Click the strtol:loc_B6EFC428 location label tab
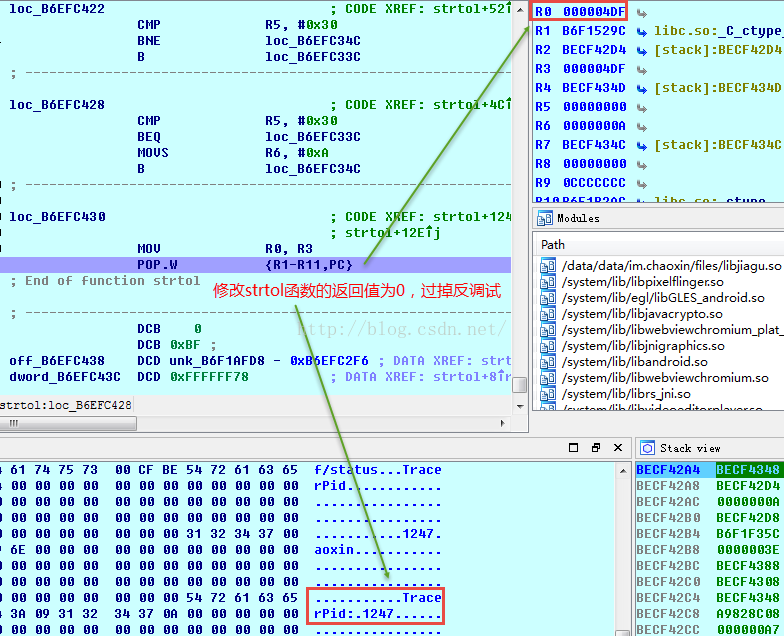This screenshot has height=636, width=784. [x=66, y=405]
